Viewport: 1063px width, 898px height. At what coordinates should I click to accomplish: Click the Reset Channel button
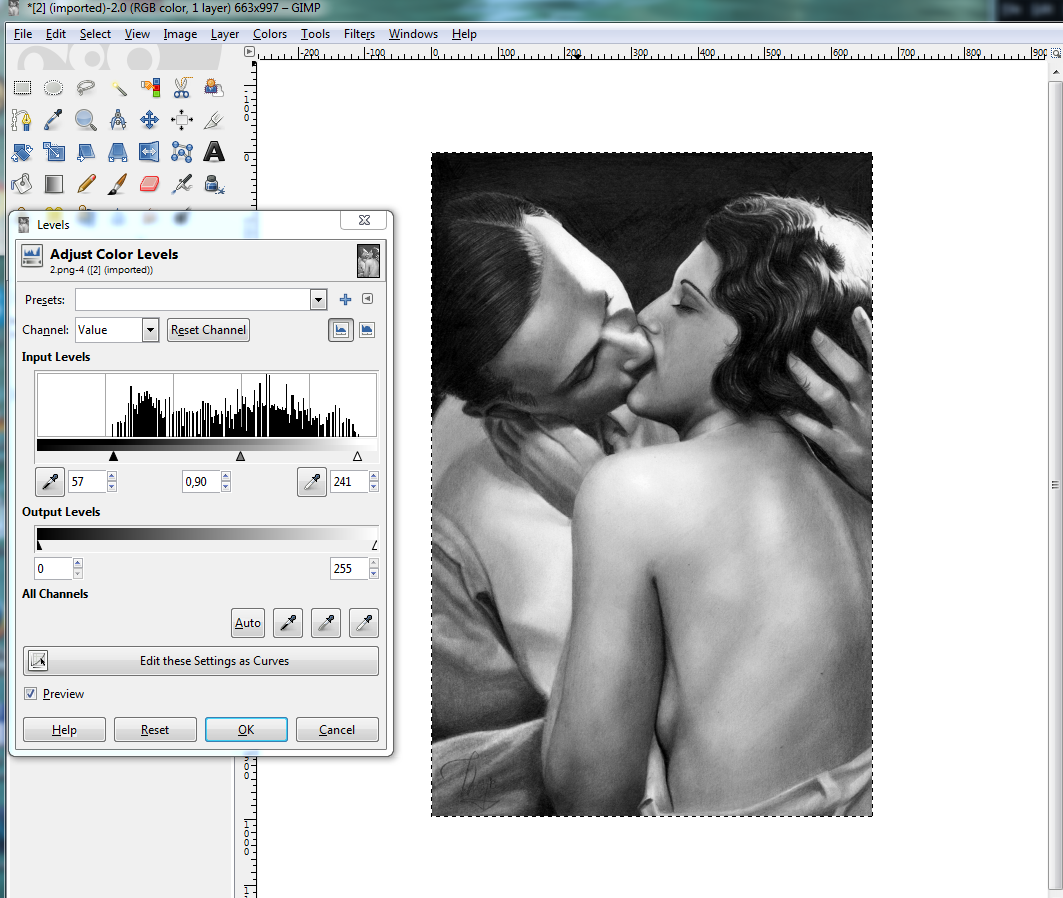tap(208, 330)
